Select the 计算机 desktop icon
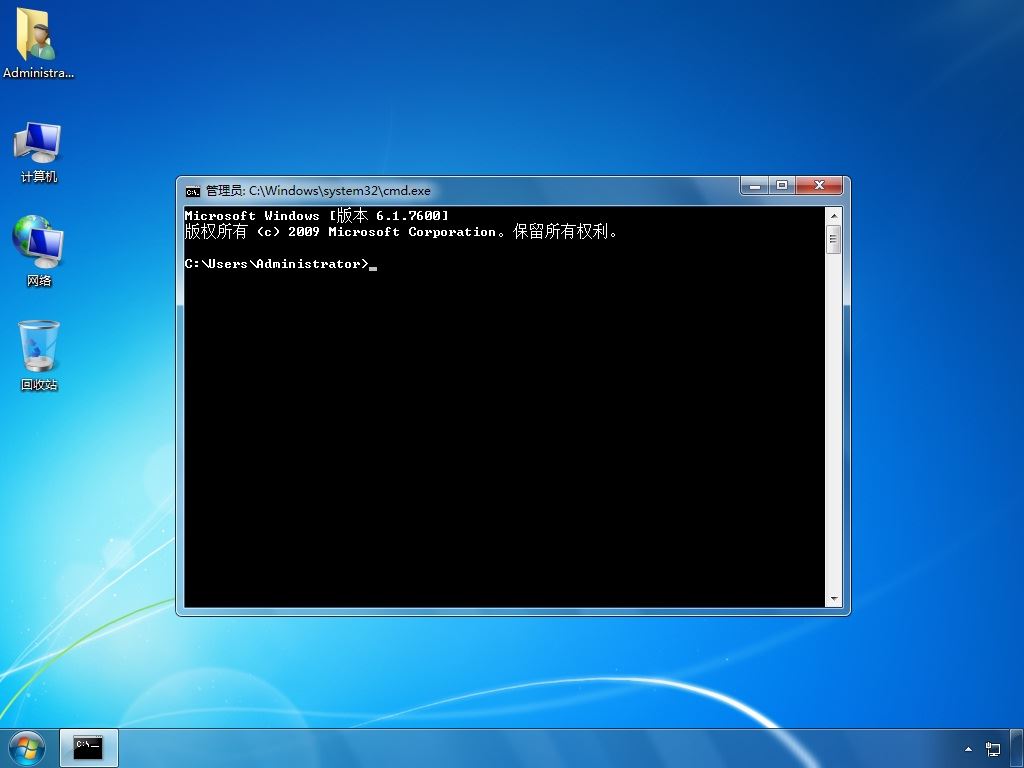Viewport: 1024px width, 768px height. pos(38,152)
